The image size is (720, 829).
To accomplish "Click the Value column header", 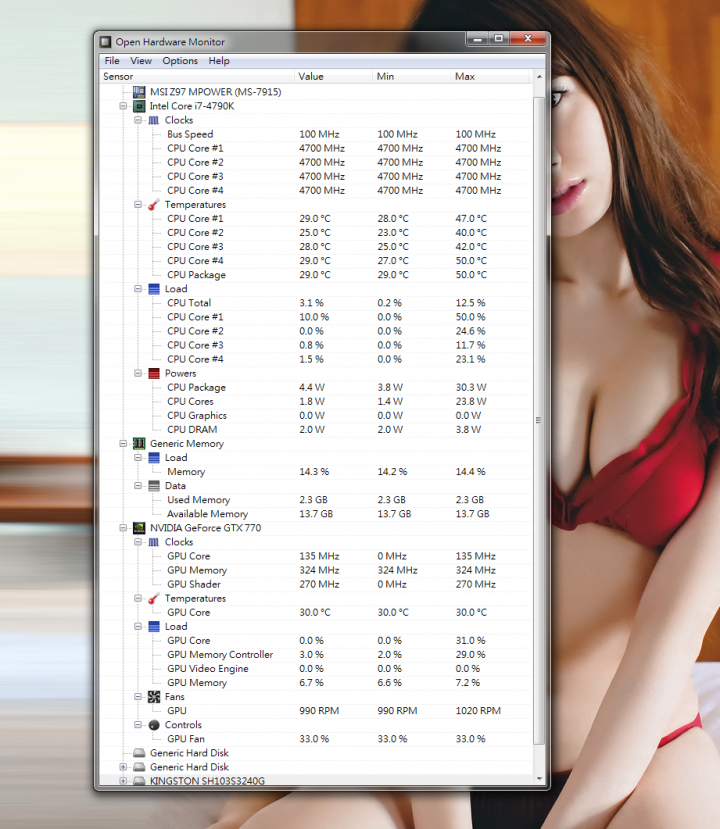I will (333, 77).
